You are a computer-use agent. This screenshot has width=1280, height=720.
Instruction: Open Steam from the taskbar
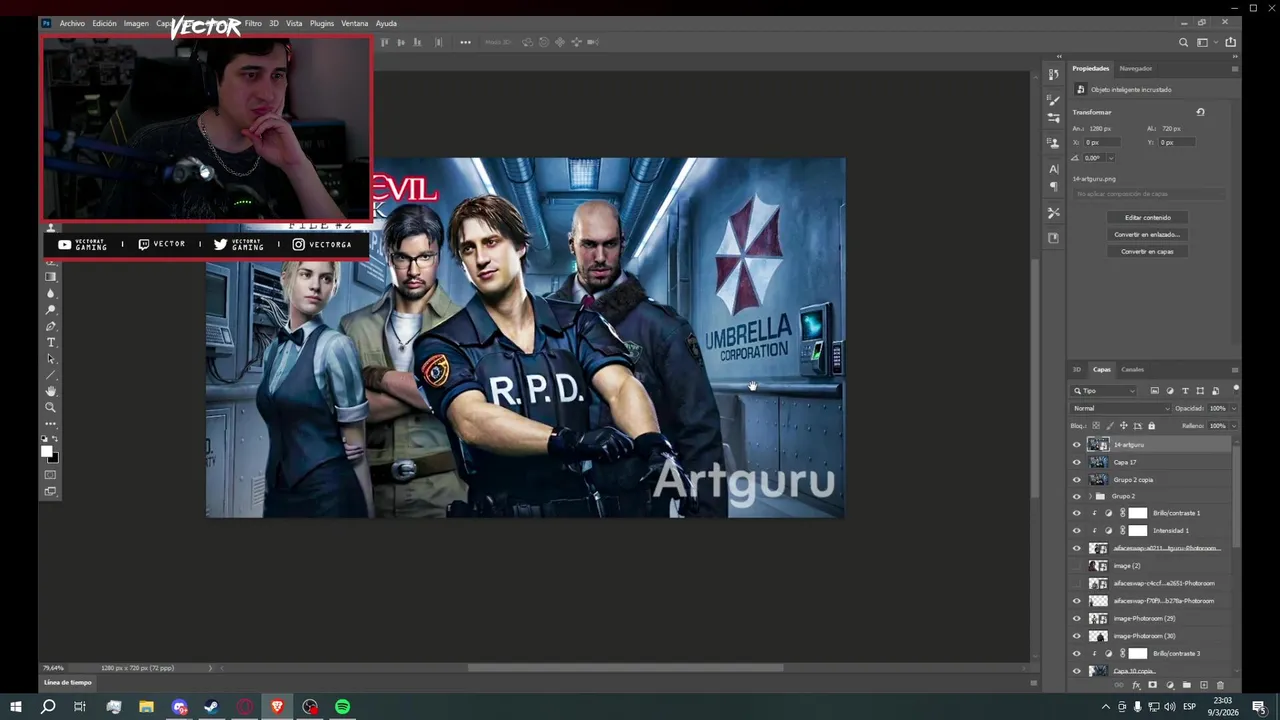click(212, 707)
